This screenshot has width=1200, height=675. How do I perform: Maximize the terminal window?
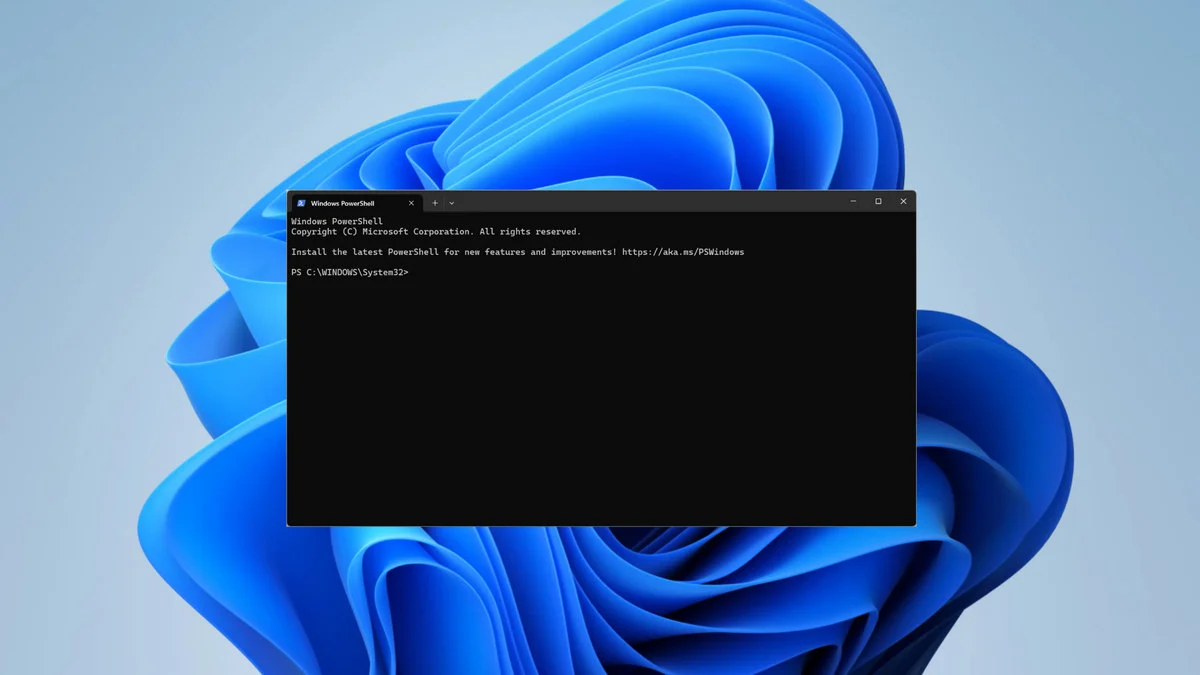click(x=878, y=202)
